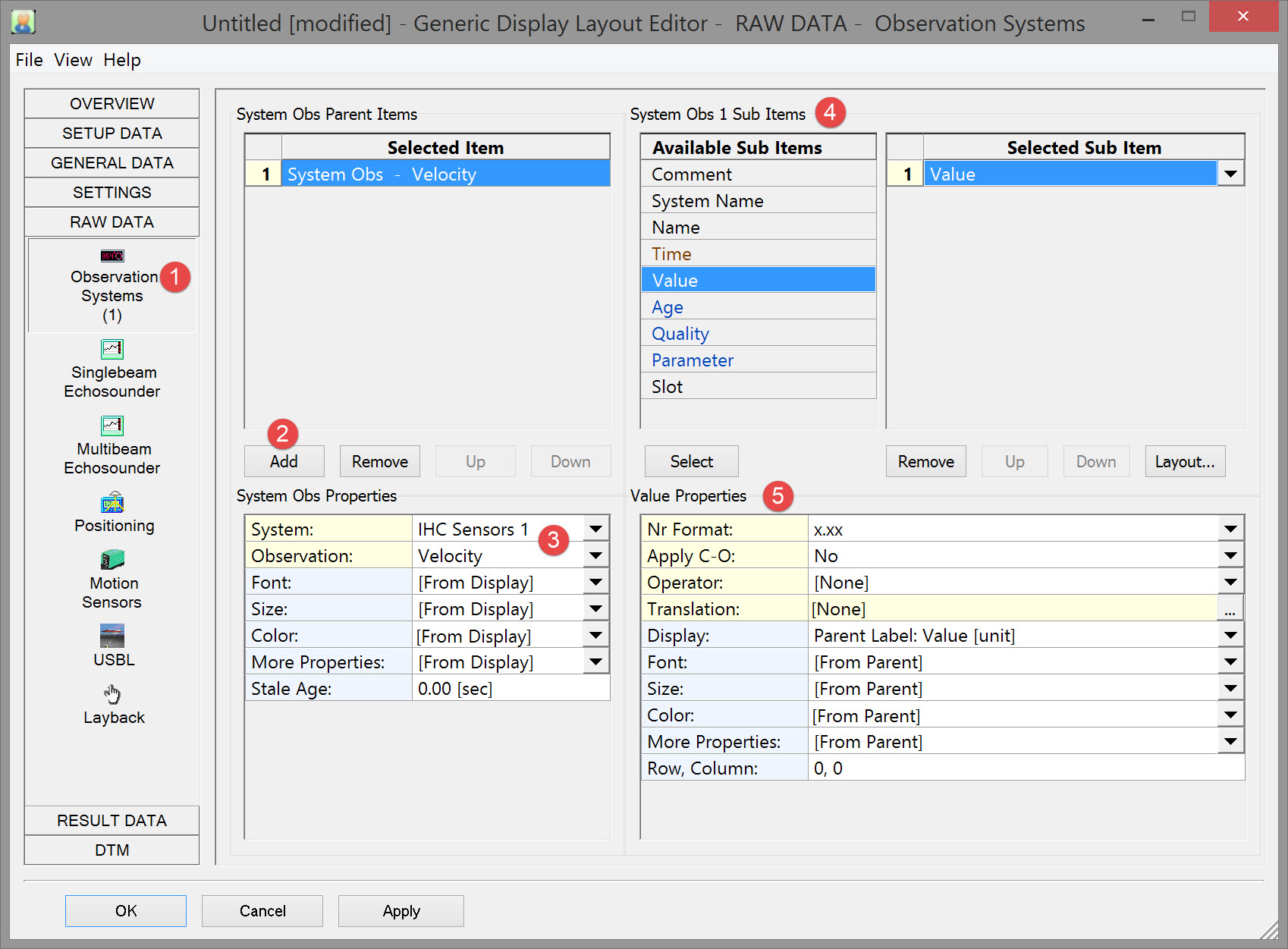Click the Add button under parent items

pos(284,461)
